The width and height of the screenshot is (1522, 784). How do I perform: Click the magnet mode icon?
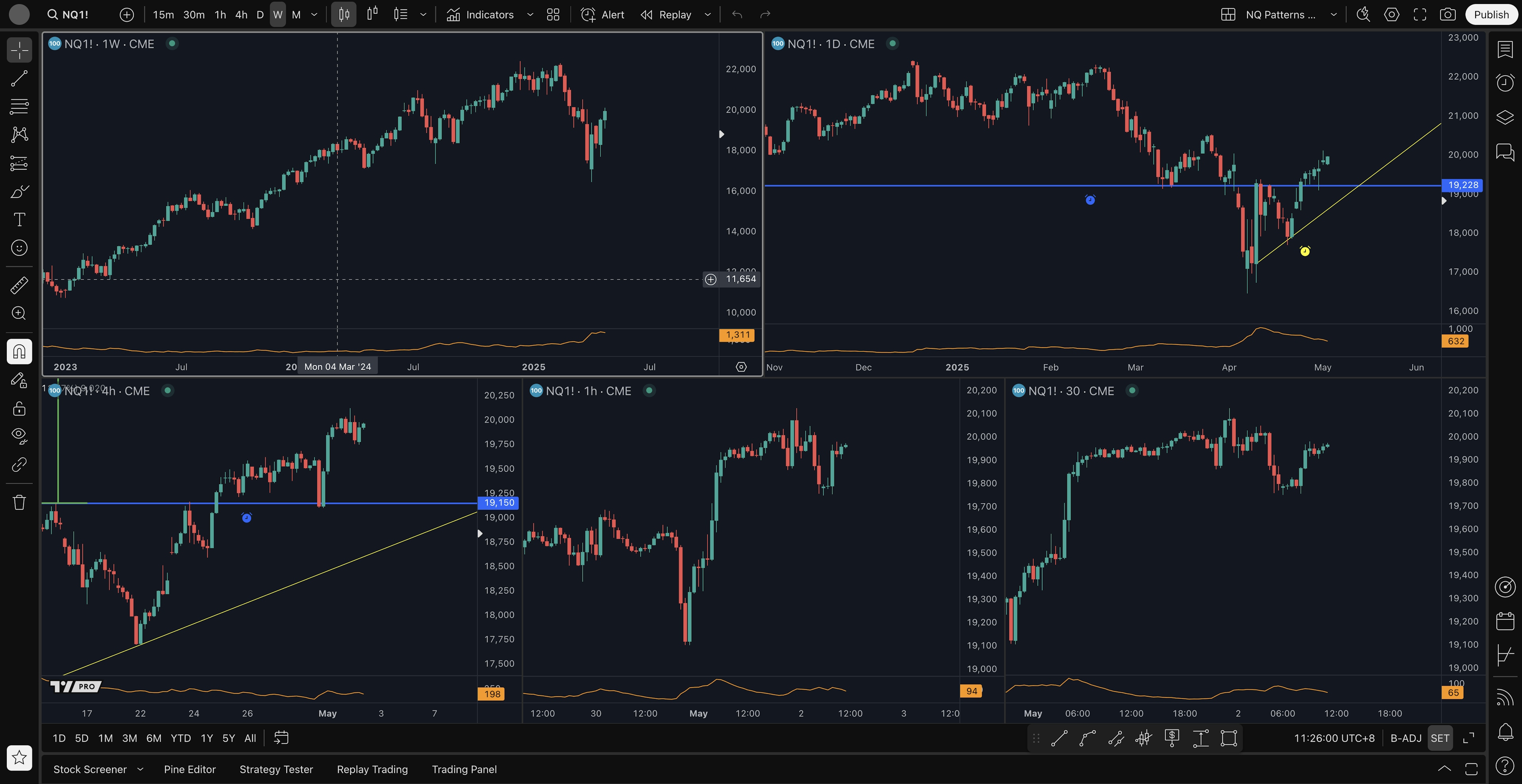19,352
